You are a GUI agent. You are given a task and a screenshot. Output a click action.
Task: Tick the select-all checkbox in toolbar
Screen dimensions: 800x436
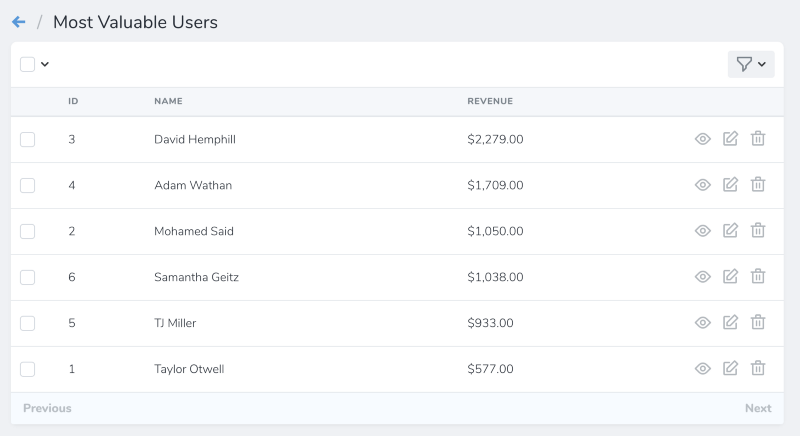click(27, 64)
